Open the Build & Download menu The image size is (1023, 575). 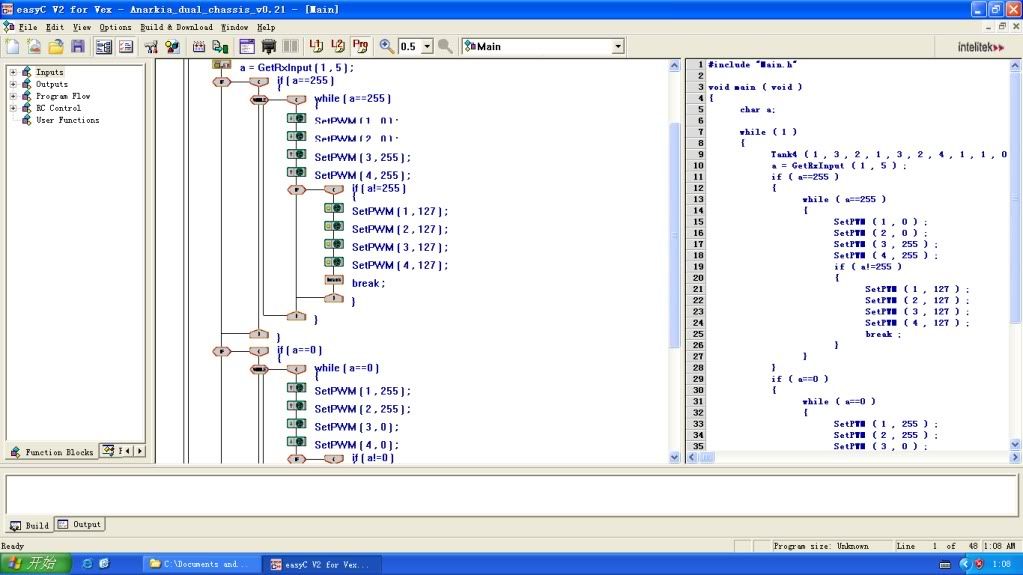pos(176,27)
